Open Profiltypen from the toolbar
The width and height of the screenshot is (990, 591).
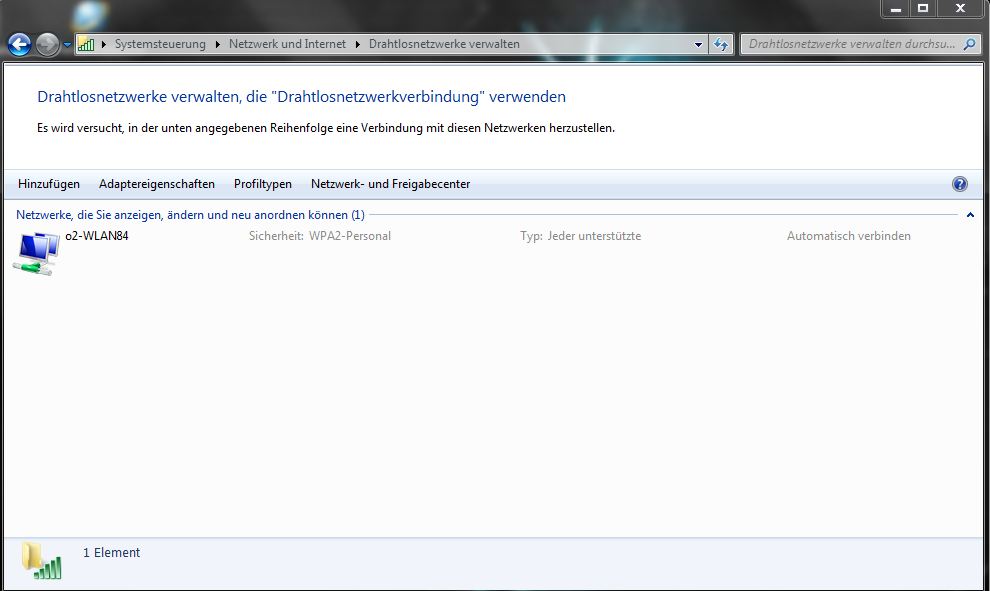(x=263, y=184)
